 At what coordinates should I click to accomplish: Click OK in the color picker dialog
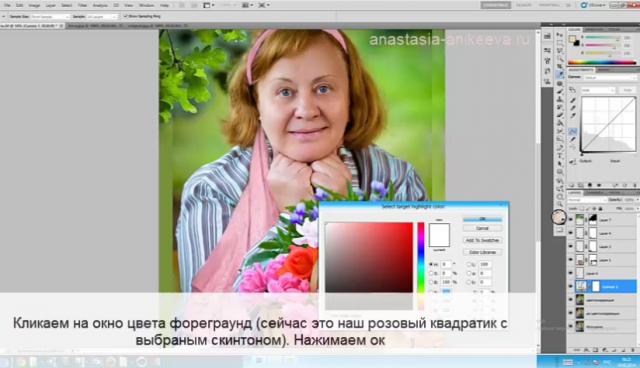coord(482,219)
